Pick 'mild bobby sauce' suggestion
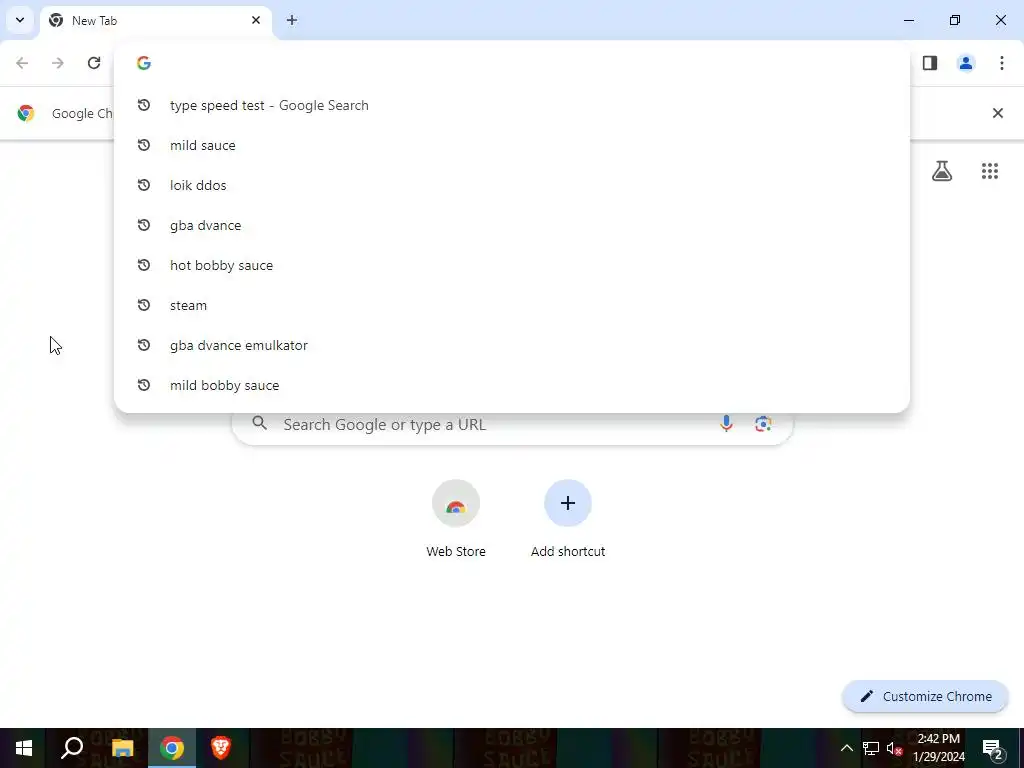 pyautogui.click(x=512, y=385)
